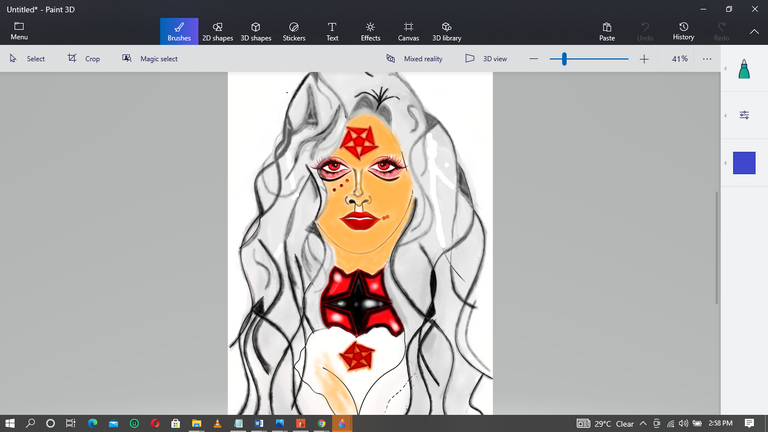Open the Mail app in the taskbar
Image resolution: width=768 pixels, height=432 pixels.
click(113, 423)
